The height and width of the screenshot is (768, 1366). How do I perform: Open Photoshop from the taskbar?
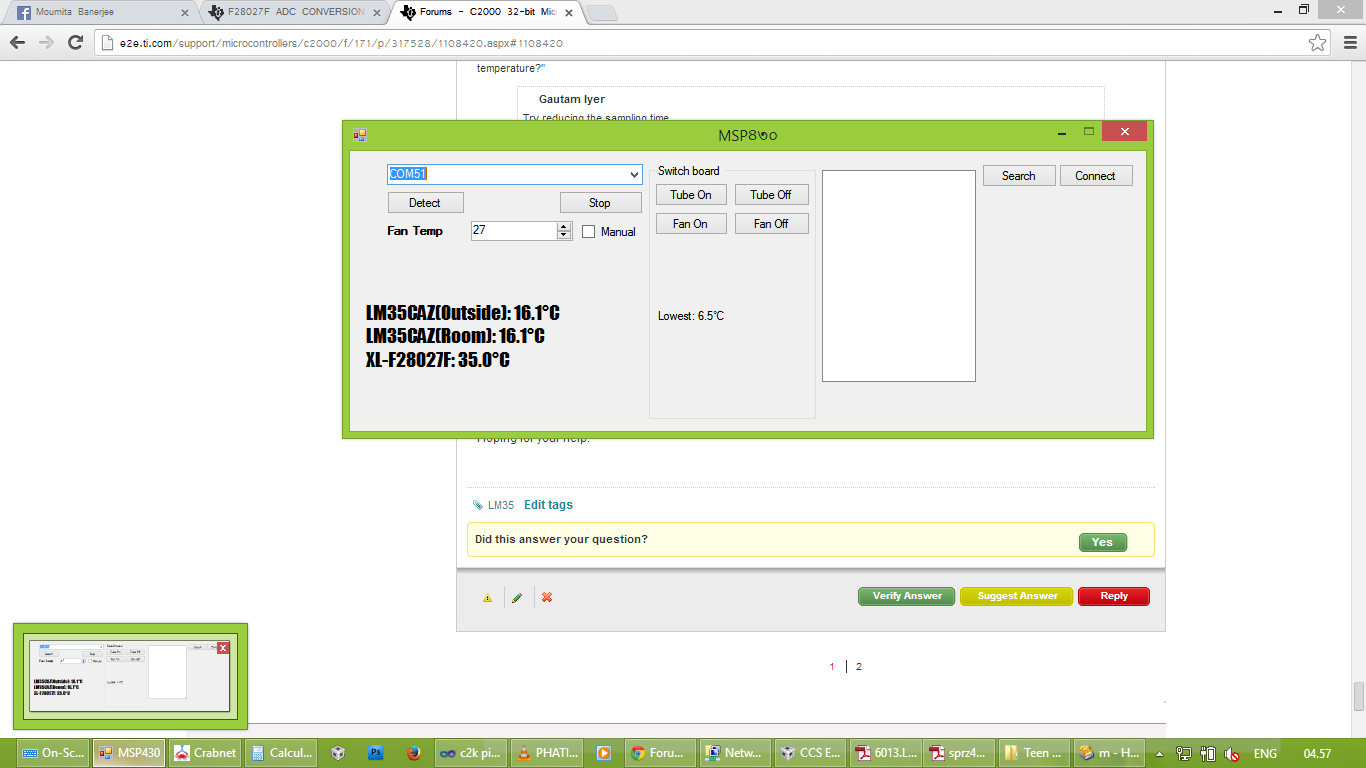376,753
